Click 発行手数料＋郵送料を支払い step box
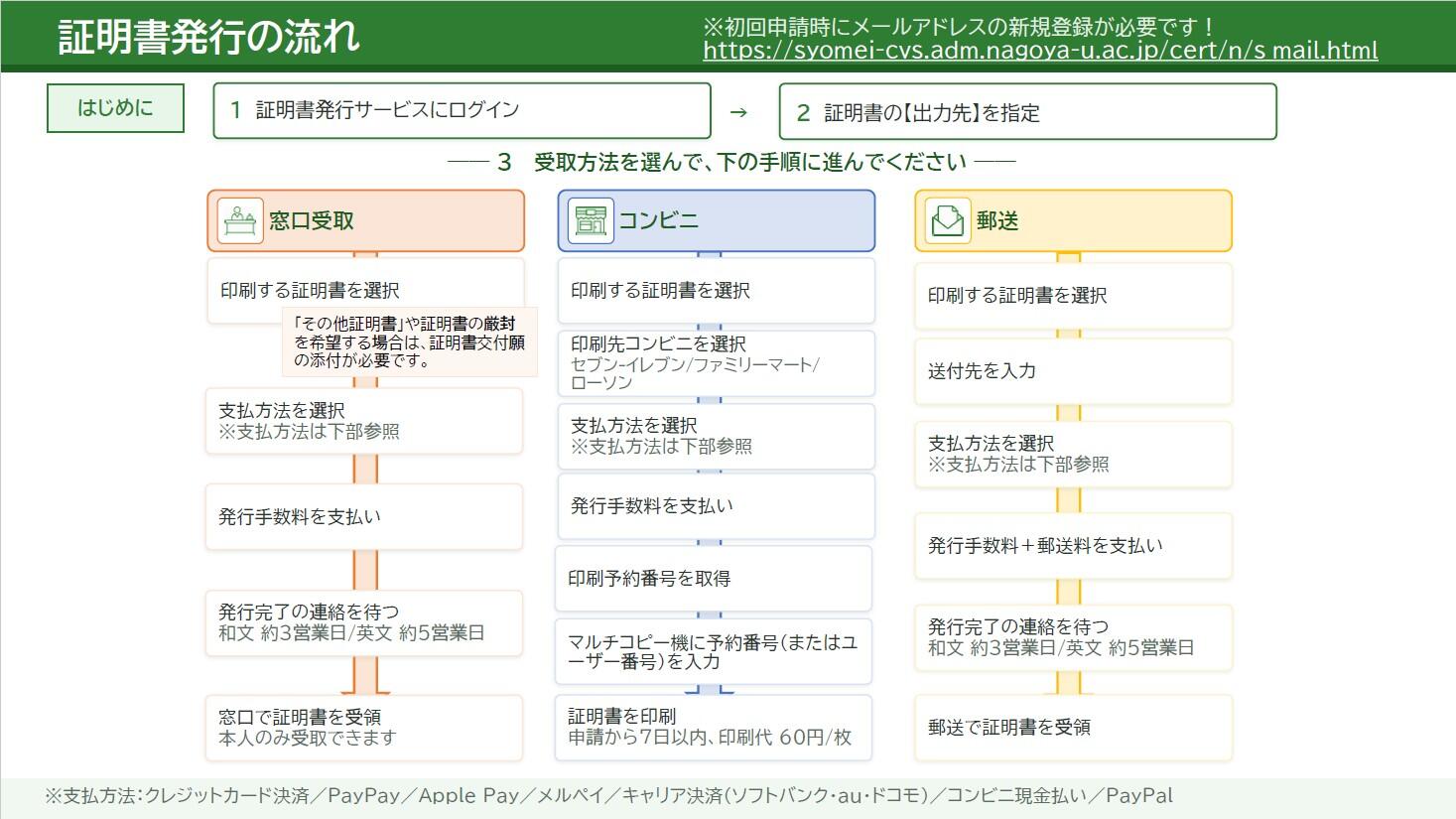Image resolution: width=1456 pixels, height=819 pixels. (1073, 546)
